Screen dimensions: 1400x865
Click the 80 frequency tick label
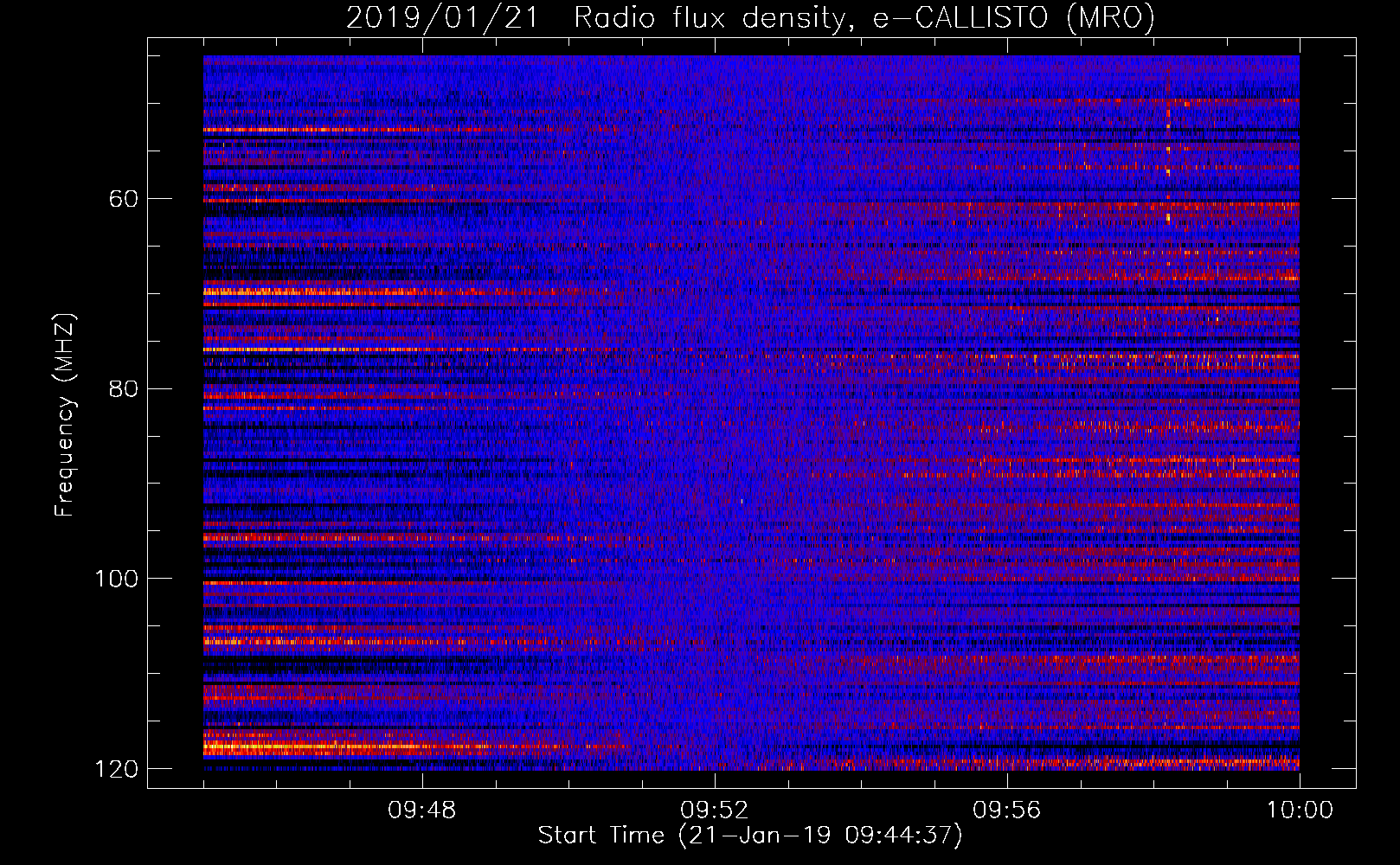pos(124,388)
